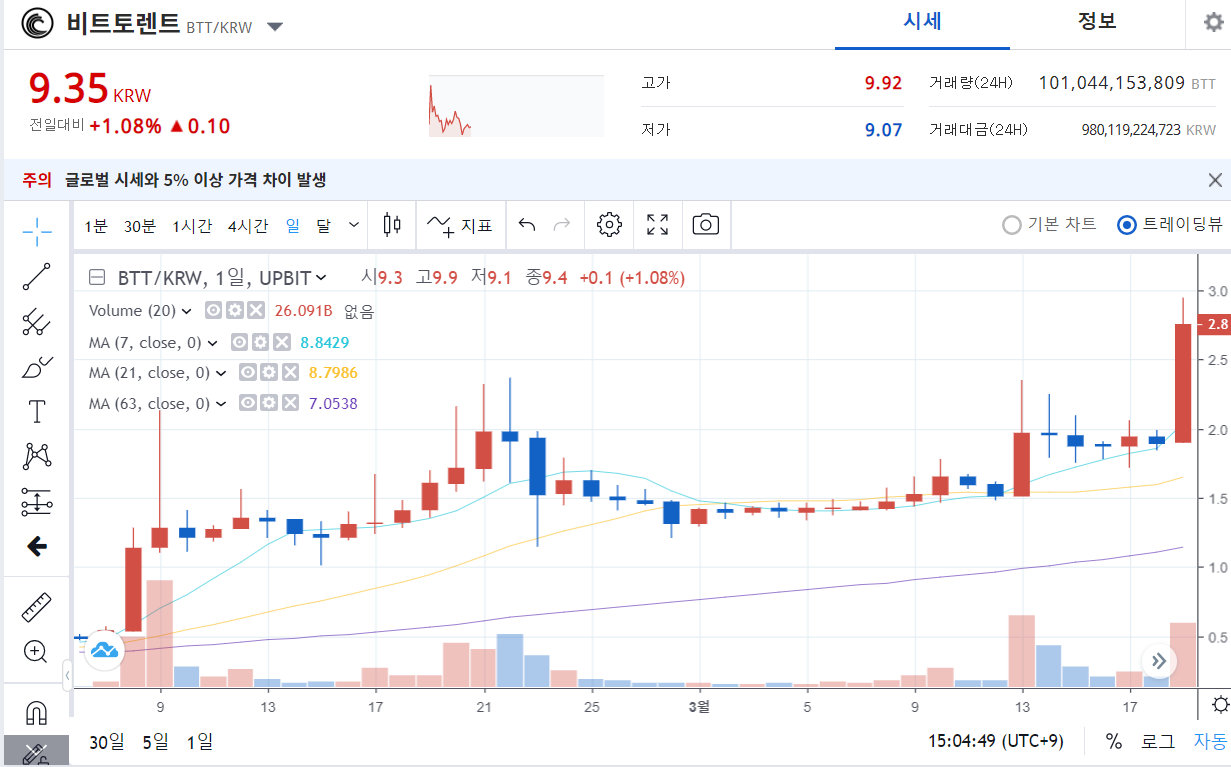Open settings for MA (21, close, 0)
Viewport: 1231px width, 767px height.
click(268, 373)
